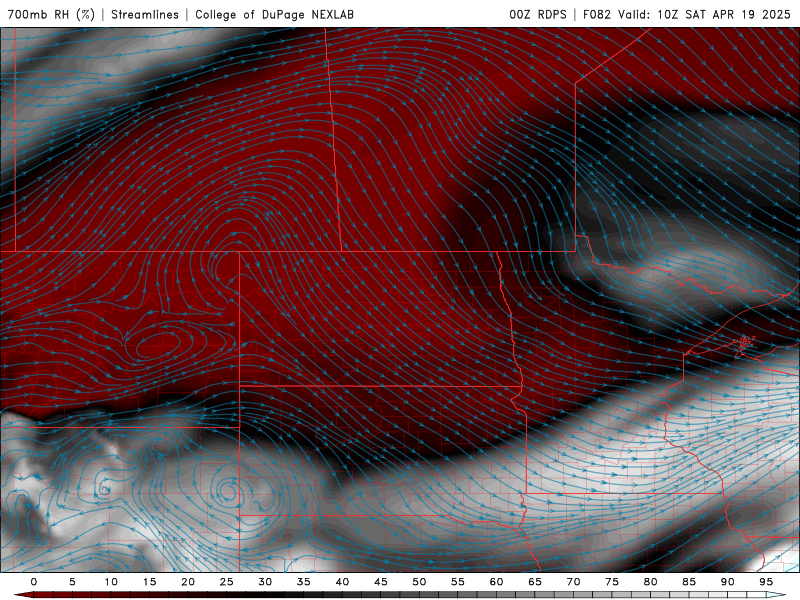Click the color bar label '80'
This screenshot has width=800, height=600.
pos(650,582)
